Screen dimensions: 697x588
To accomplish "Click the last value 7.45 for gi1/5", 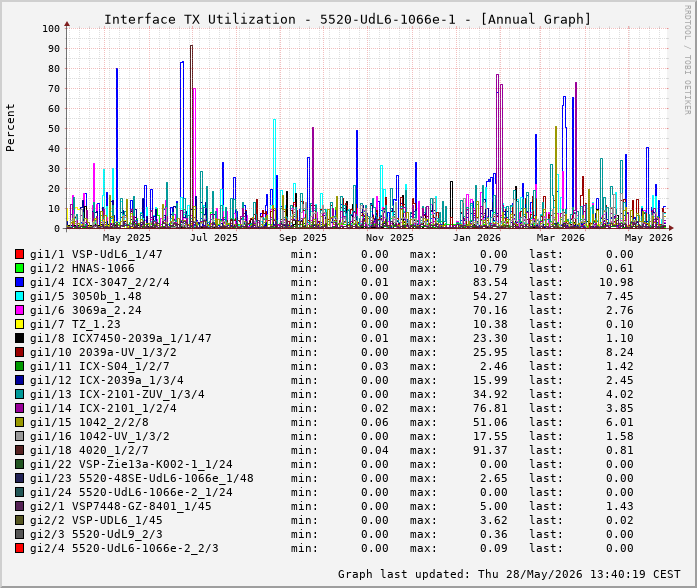I will (620, 296).
